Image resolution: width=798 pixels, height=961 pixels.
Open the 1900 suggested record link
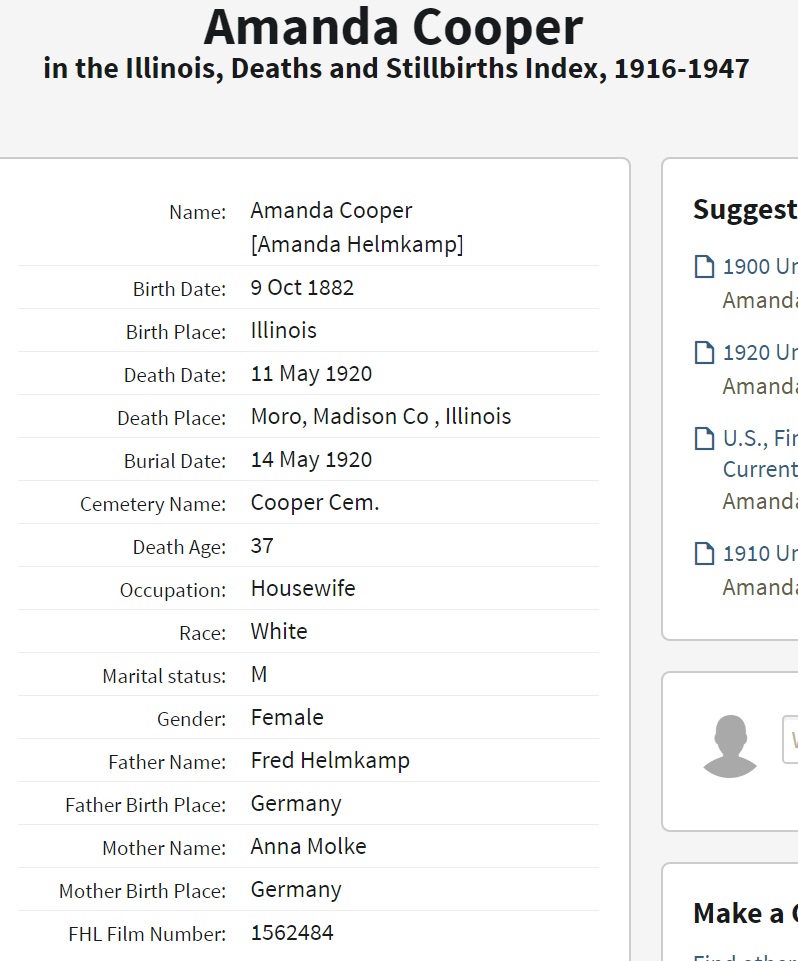(x=759, y=267)
